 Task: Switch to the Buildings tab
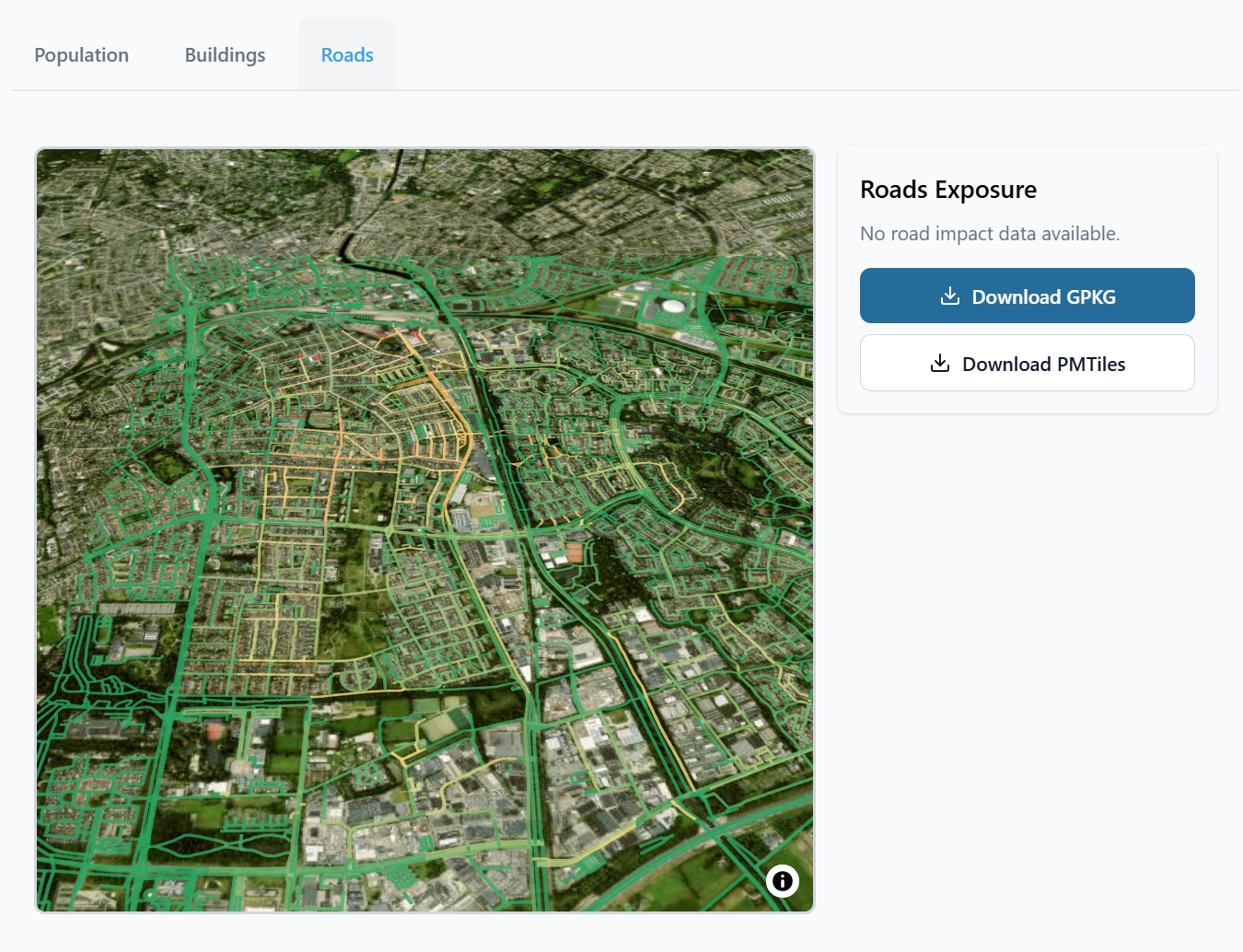[225, 55]
